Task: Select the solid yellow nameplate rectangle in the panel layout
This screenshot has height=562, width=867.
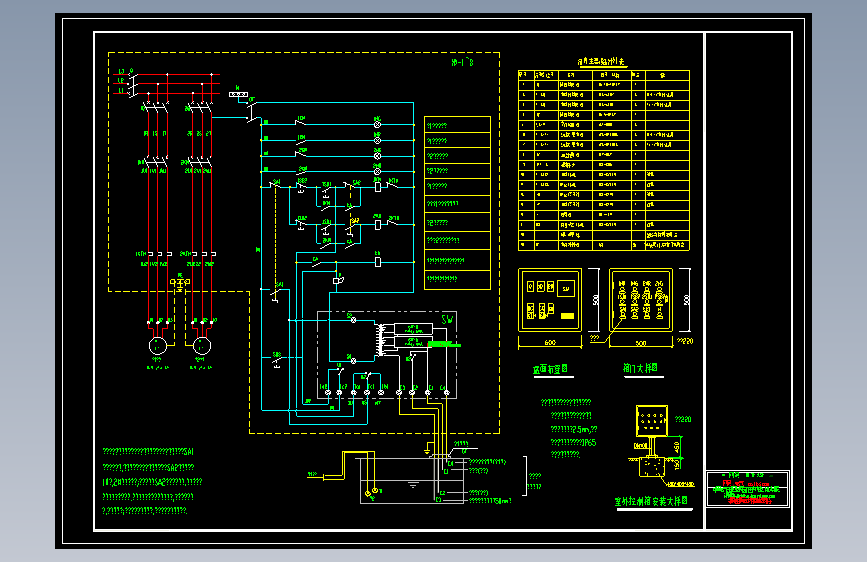Action: [x=567, y=316]
